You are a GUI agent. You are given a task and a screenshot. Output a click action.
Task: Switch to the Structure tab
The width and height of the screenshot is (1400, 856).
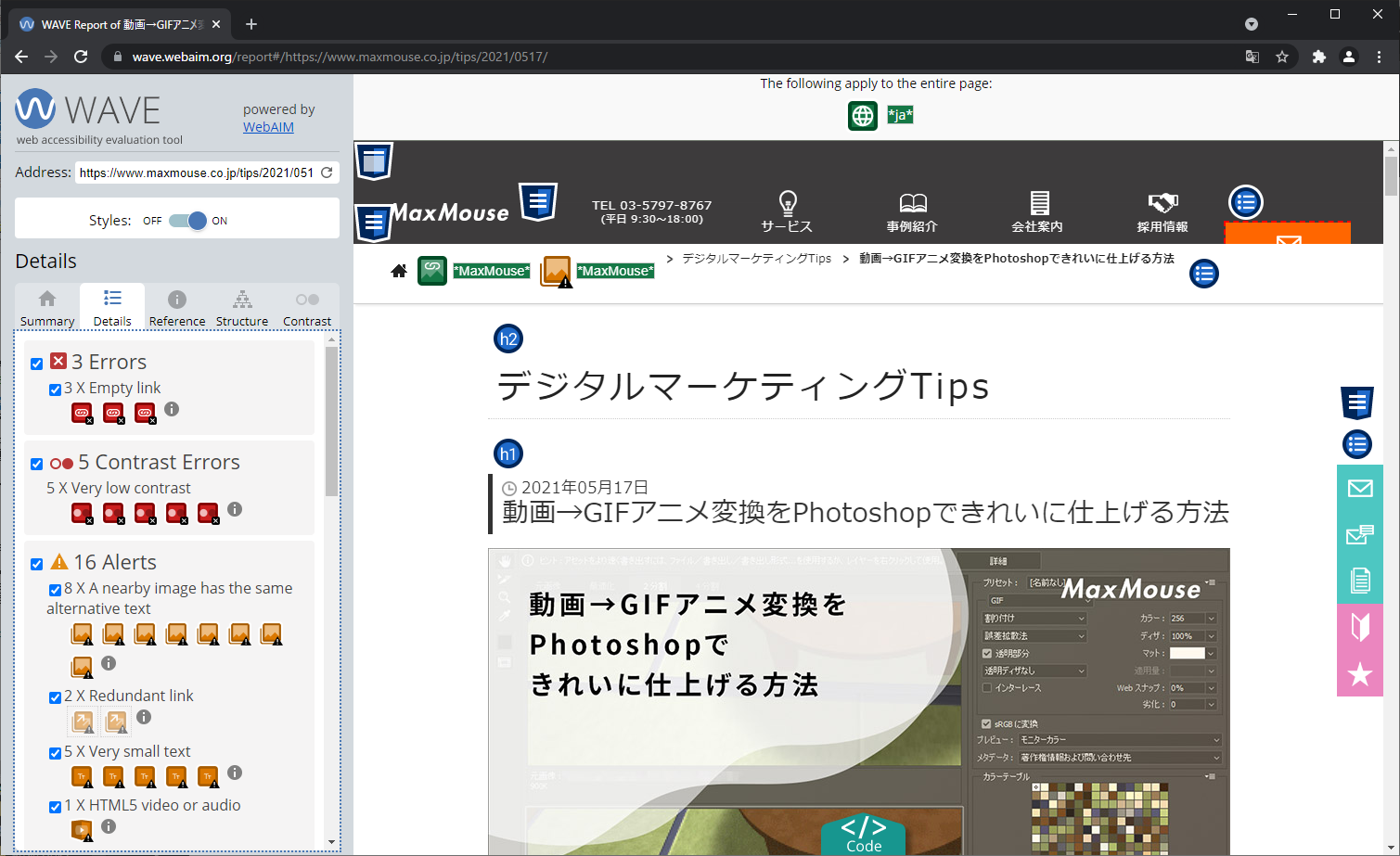[x=242, y=307]
